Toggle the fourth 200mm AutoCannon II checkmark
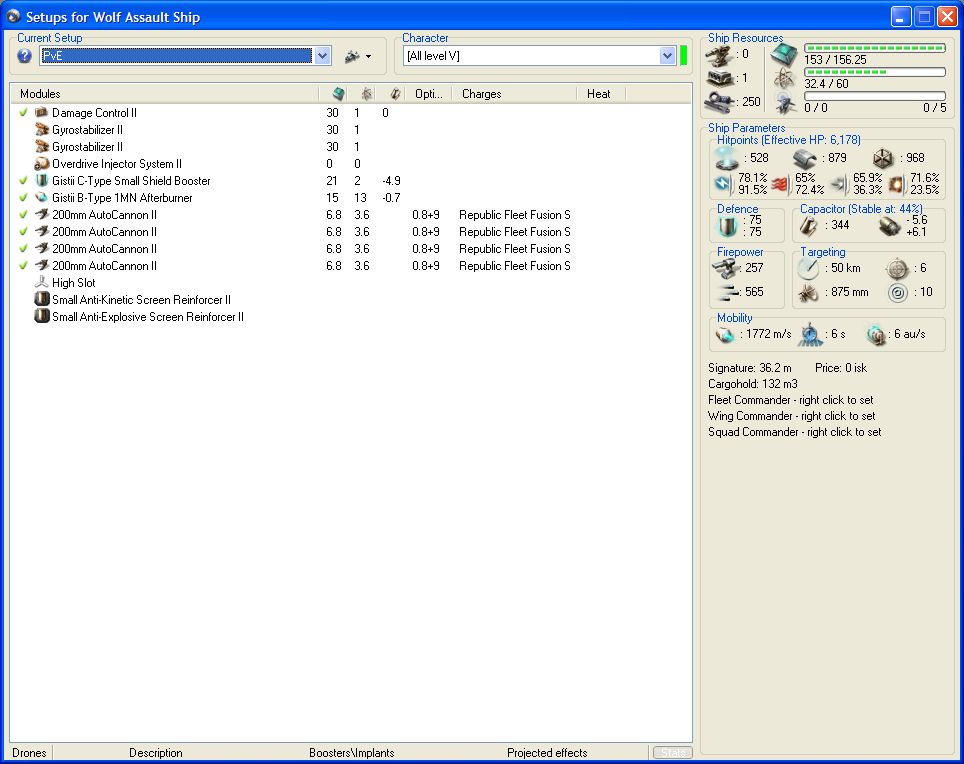 click(23, 266)
